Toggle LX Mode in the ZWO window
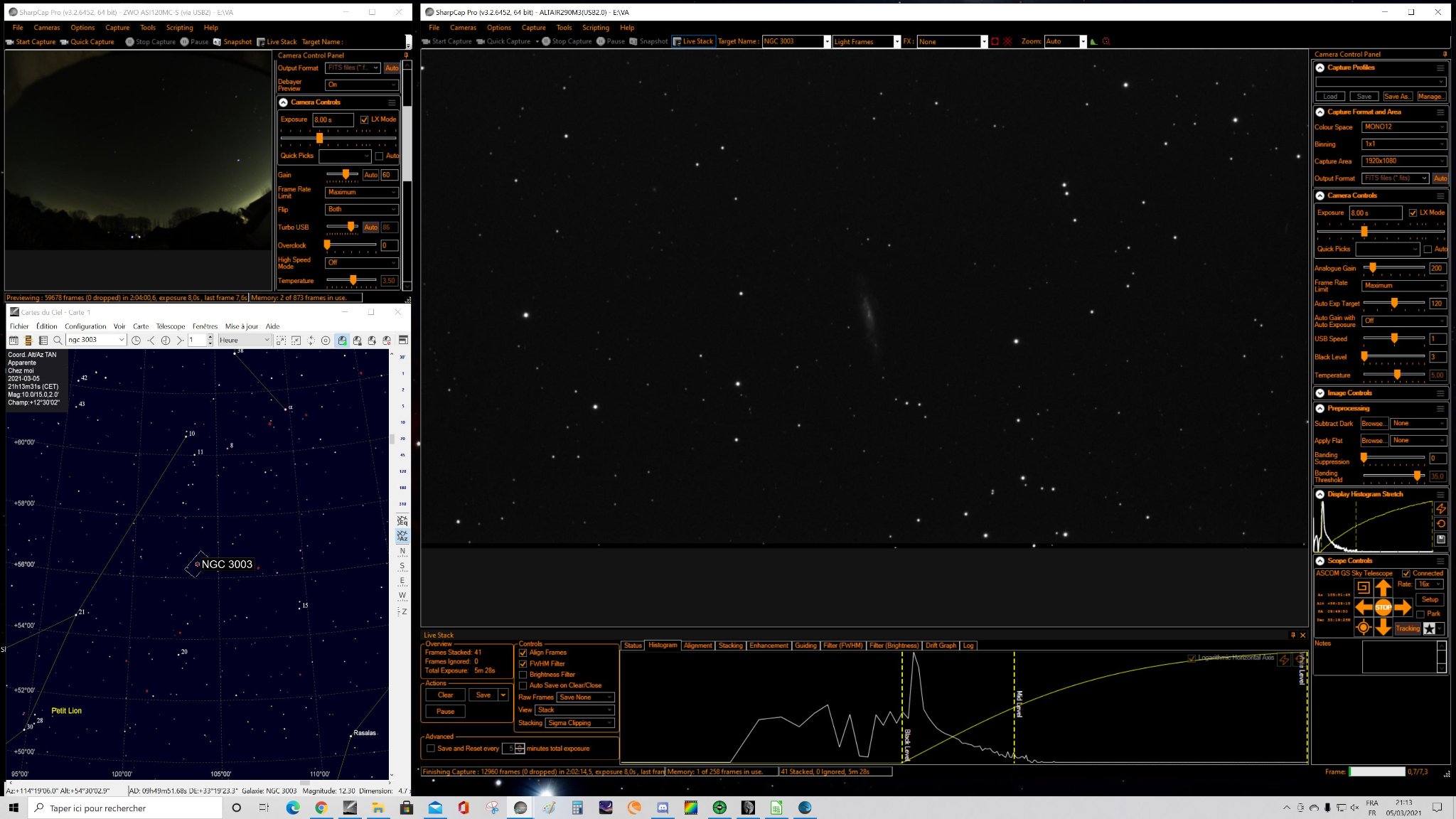 click(364, 119)
